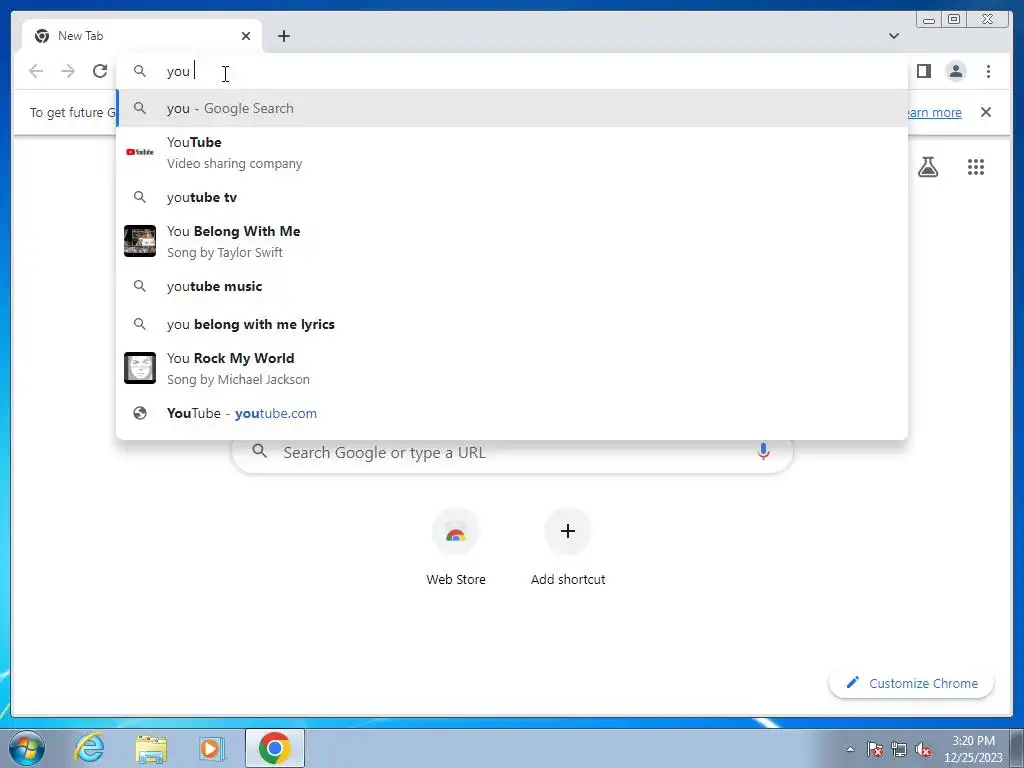Click the Customize Chrome button
This screenshot has width=1024, height=768.
pos(912,683)
